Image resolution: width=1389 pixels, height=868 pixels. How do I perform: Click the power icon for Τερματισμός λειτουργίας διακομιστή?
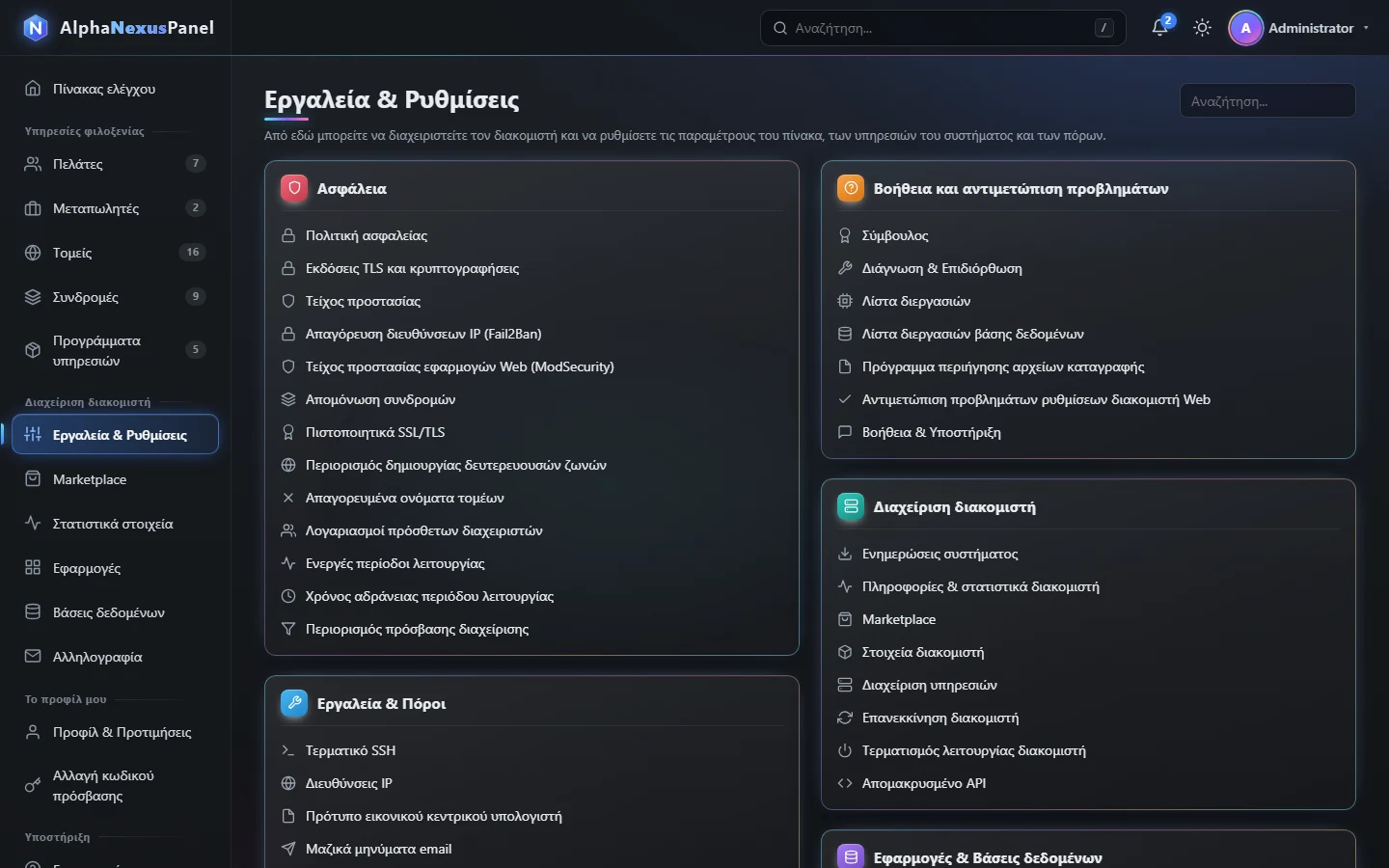tap(845, 750)
